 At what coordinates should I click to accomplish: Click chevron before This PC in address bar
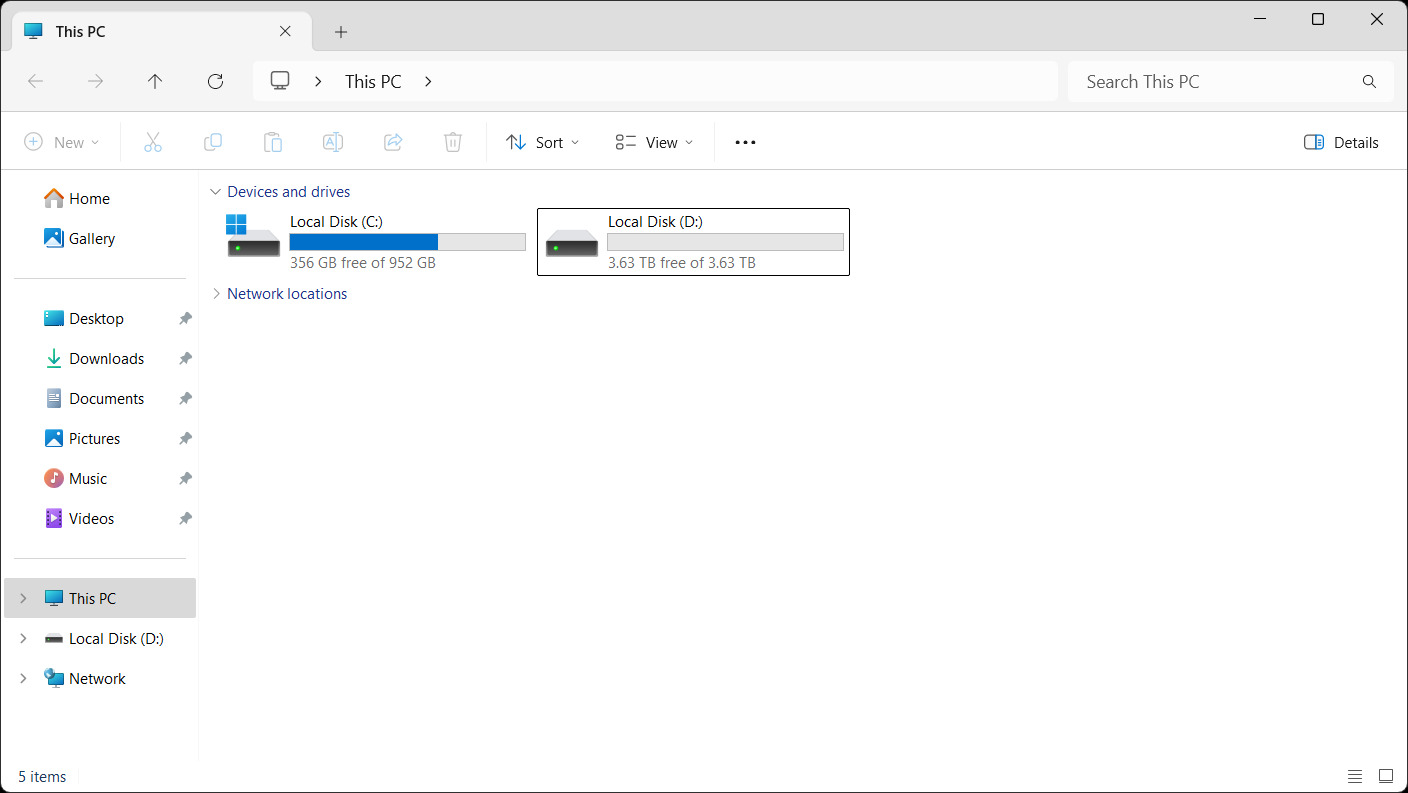click(x=318, y=82)
